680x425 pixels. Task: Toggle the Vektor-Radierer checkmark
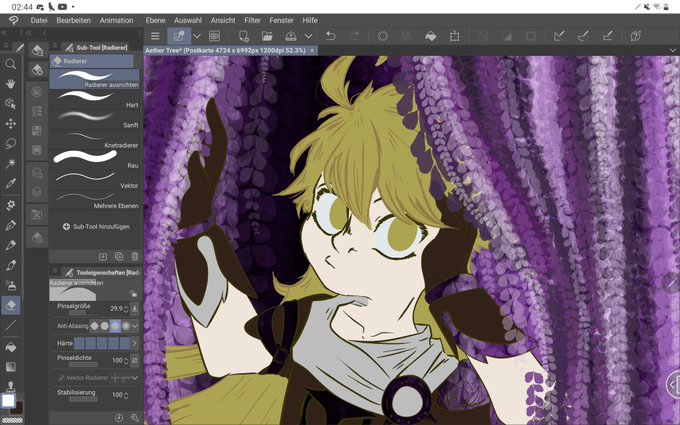(x=61, y=378)
